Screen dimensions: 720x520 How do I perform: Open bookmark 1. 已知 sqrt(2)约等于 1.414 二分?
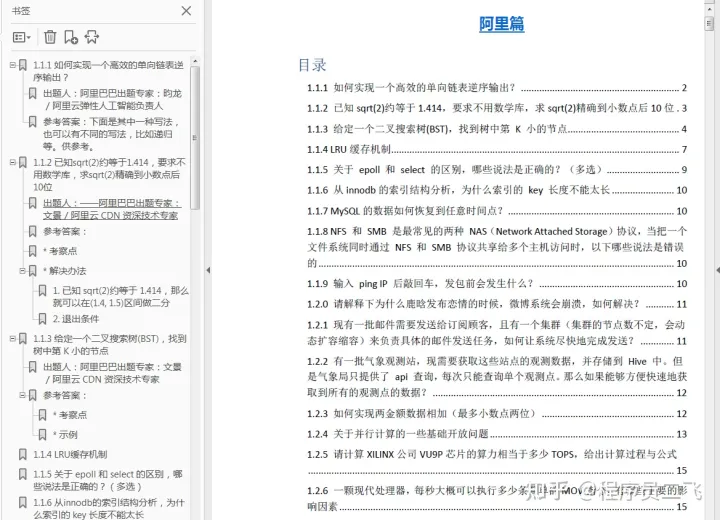(120, 296)
